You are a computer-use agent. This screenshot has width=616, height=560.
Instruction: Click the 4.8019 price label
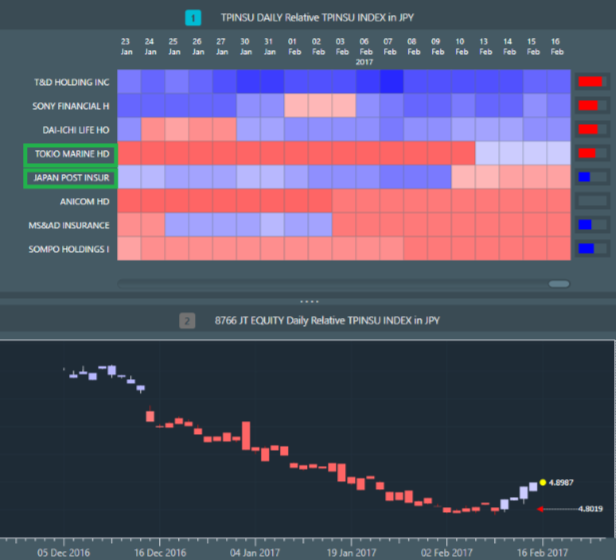(590, 509)
